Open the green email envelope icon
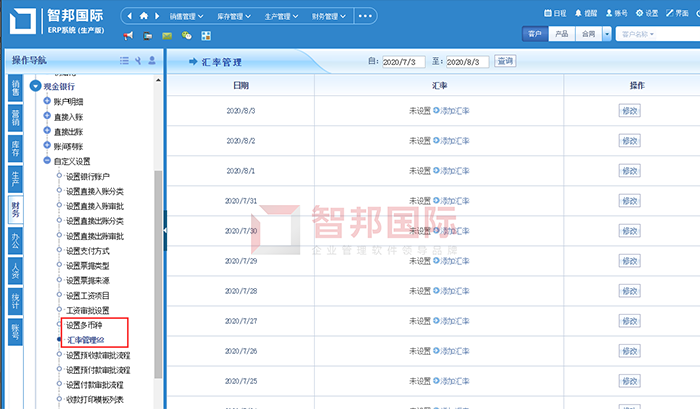This screenshot has width=700, height=409. [167, 36]
